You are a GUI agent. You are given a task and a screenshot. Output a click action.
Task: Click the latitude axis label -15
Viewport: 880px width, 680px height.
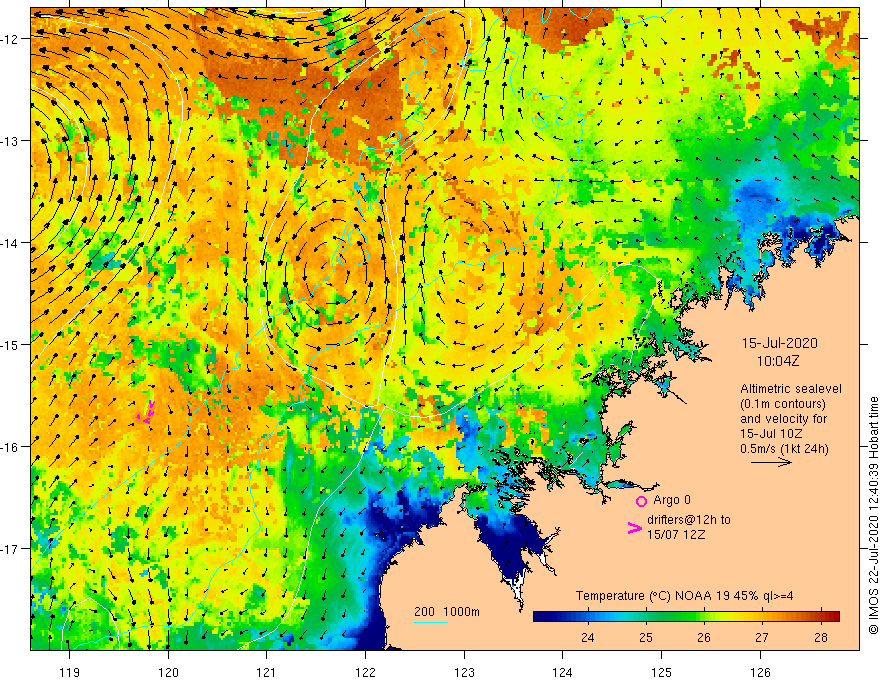(11, 345)
